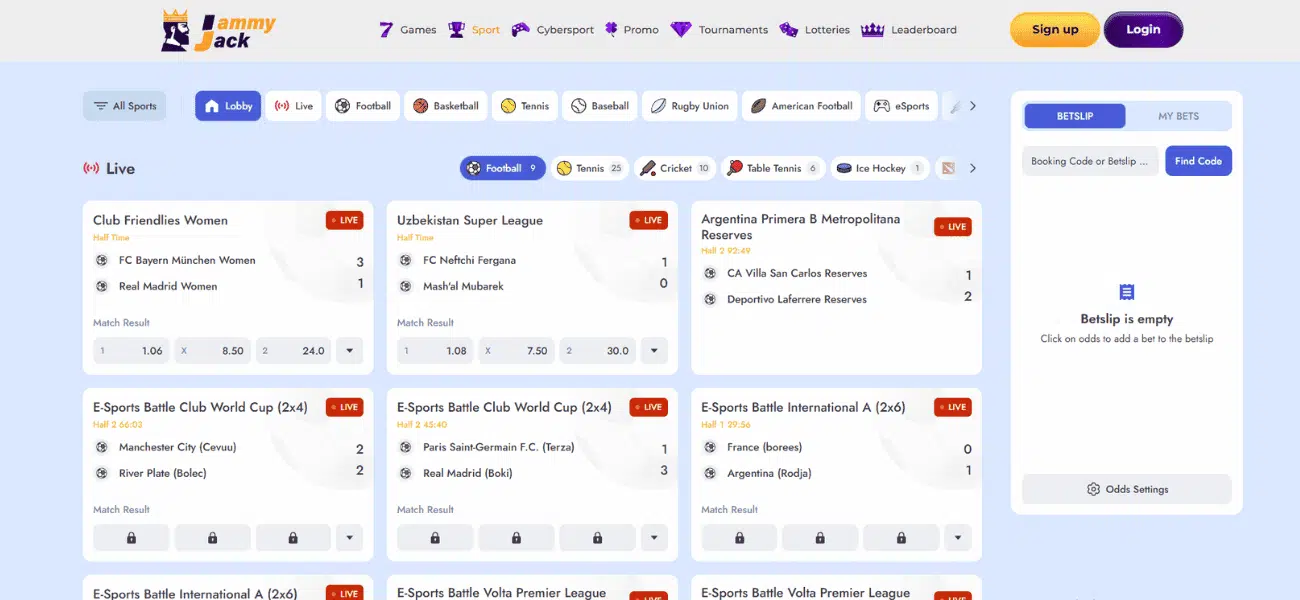Viewport: 1300px width, 600px height.
Task: Open the BETSLIP tab
Action: click(x=1075, y=116)
